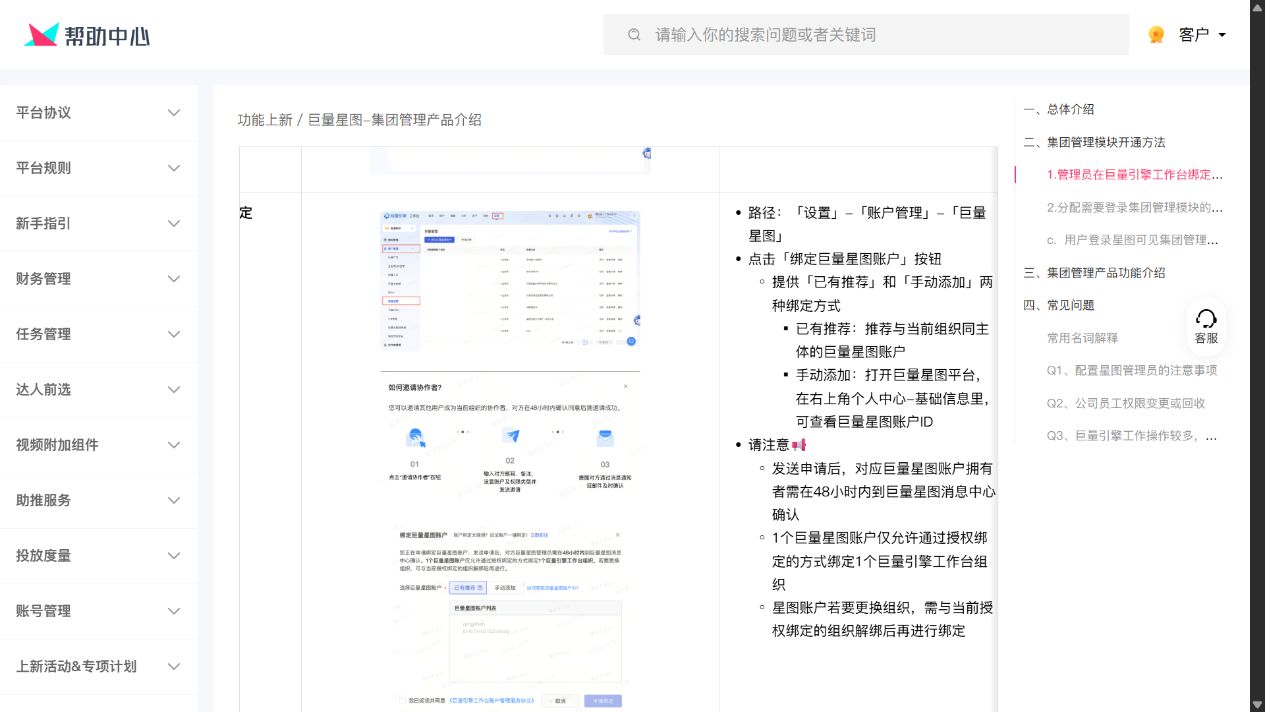The width and height of the screenshot is (1265, 712).
Task: Jump to 三、集团管理产品功能介绍 outline entry
Action: point(1094,273)
